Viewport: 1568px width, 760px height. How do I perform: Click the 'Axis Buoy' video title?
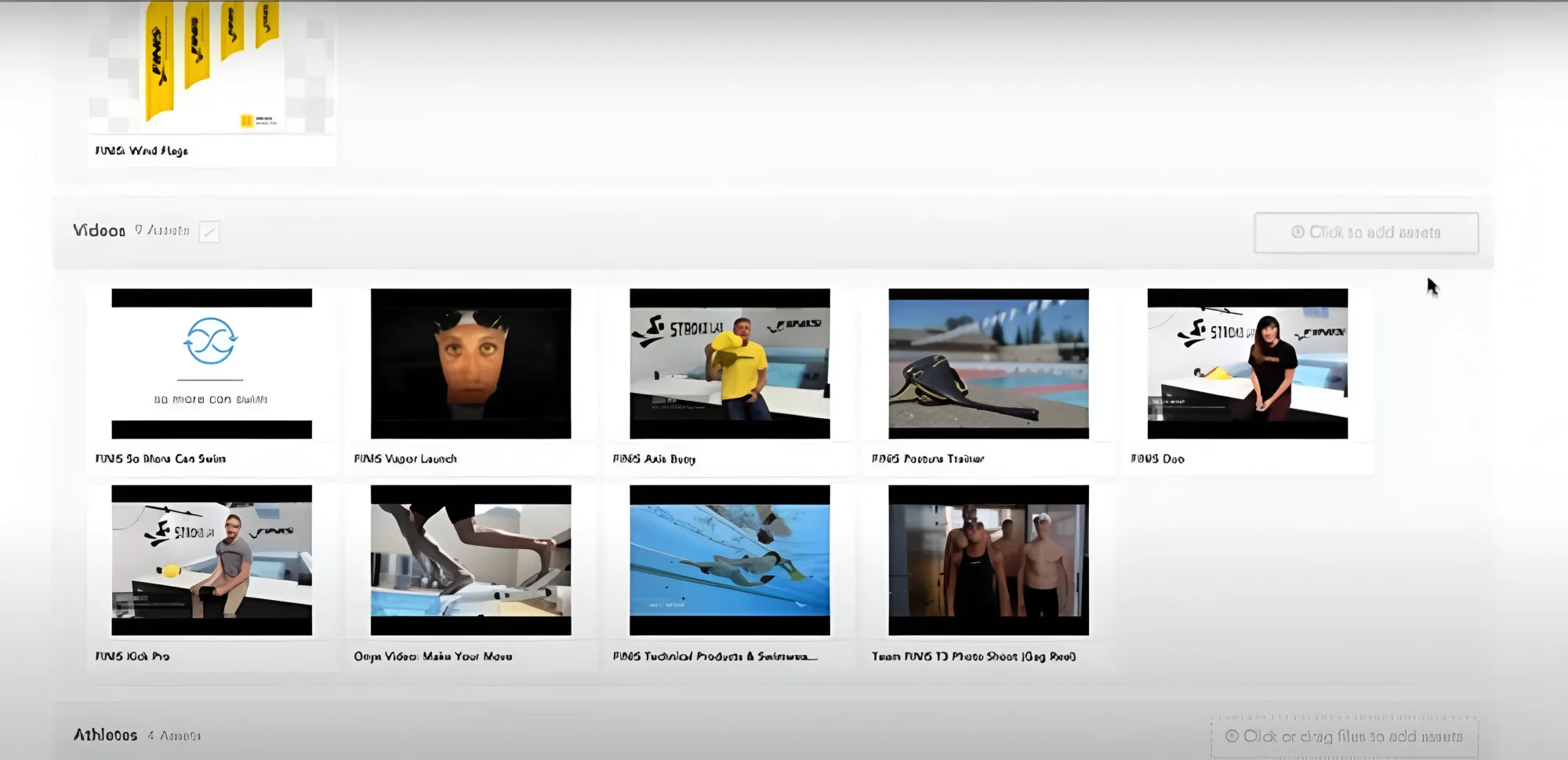click(x=654, y=459)
